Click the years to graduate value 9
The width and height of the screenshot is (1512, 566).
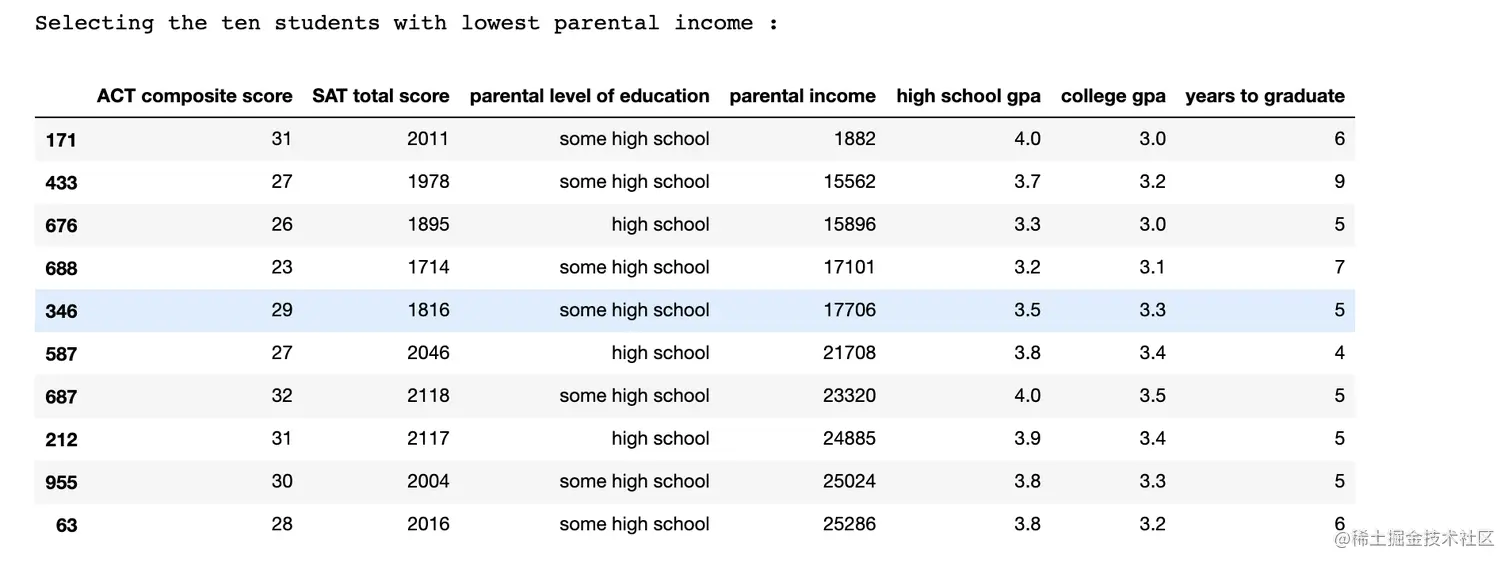click(x=1339, y=182)
